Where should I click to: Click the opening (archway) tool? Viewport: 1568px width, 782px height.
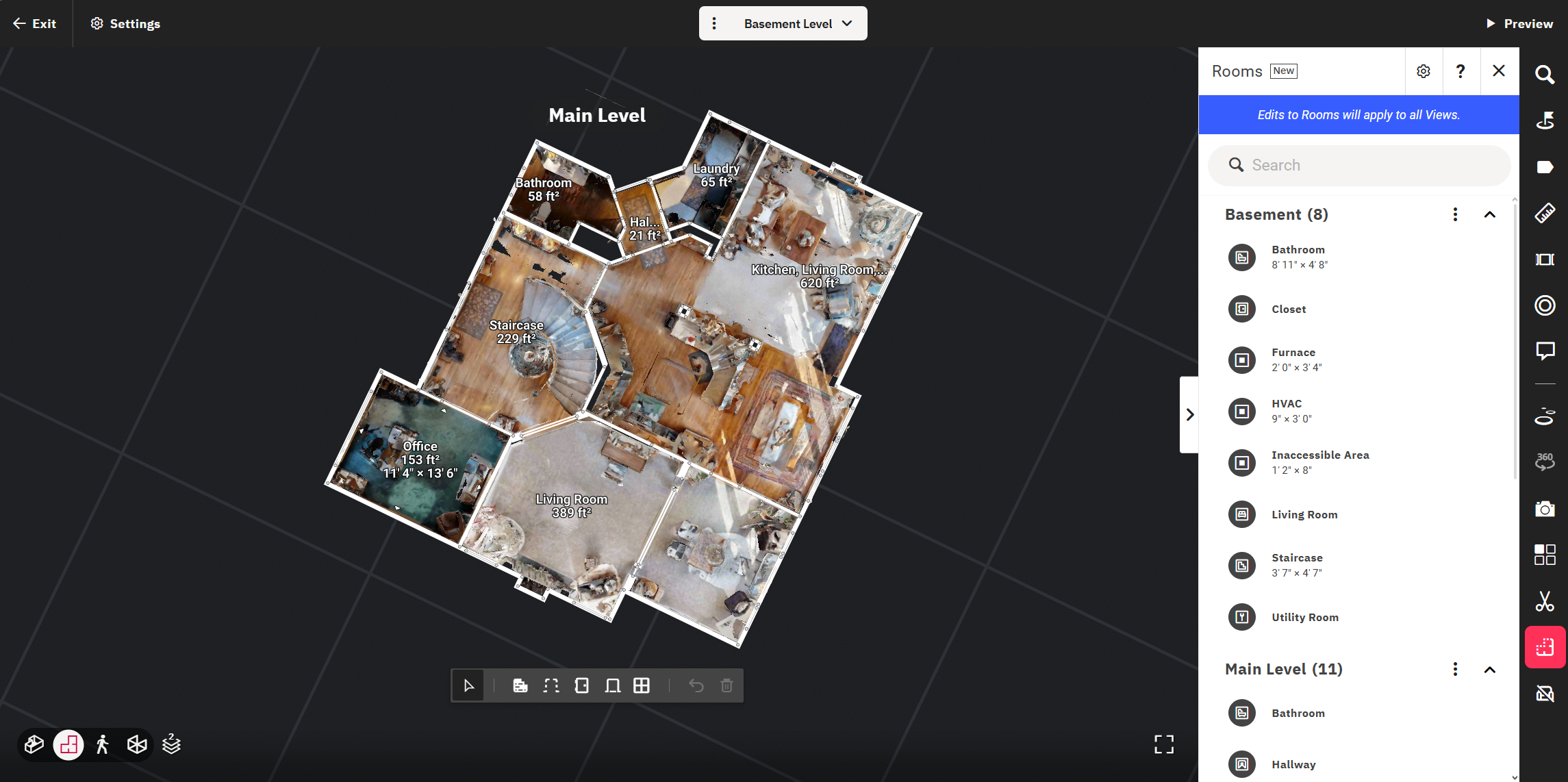point(612,685)
